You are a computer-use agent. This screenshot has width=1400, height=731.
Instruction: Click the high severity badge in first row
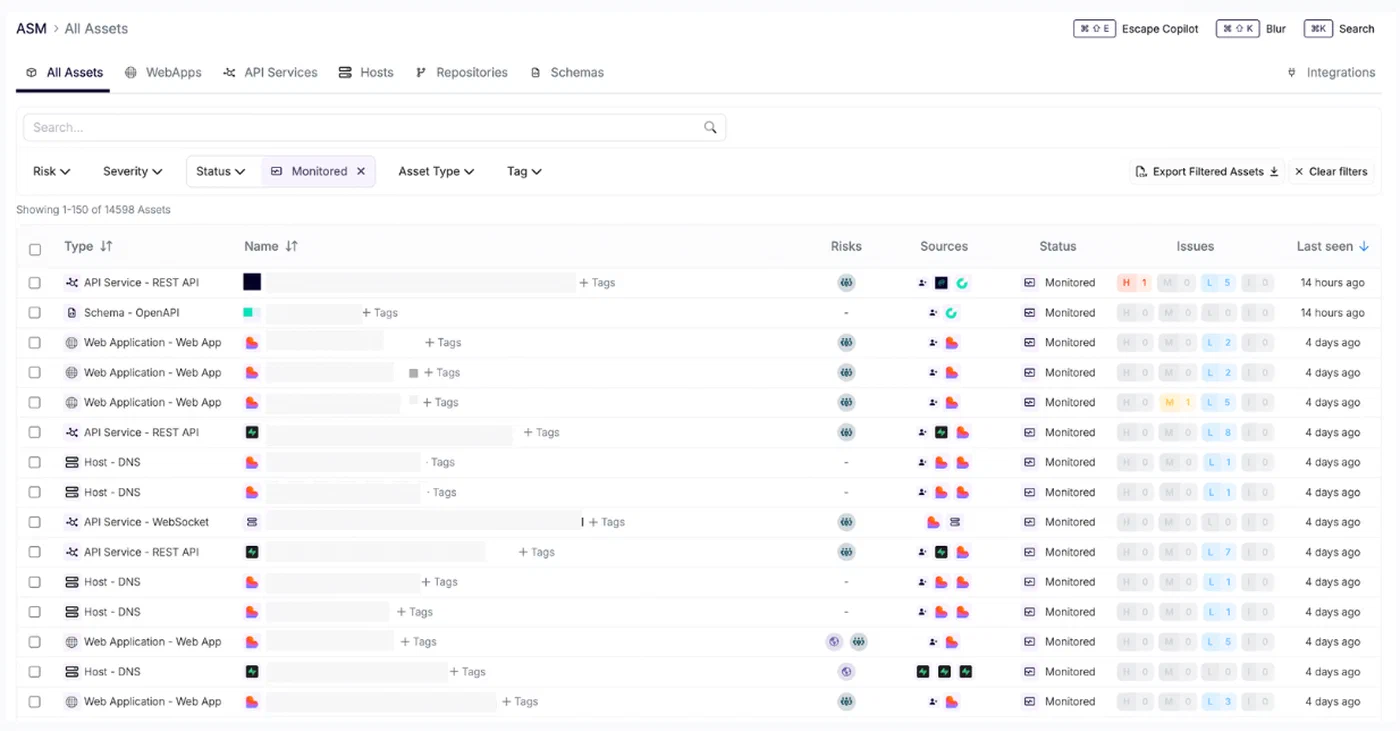(x=1133, y=283)
